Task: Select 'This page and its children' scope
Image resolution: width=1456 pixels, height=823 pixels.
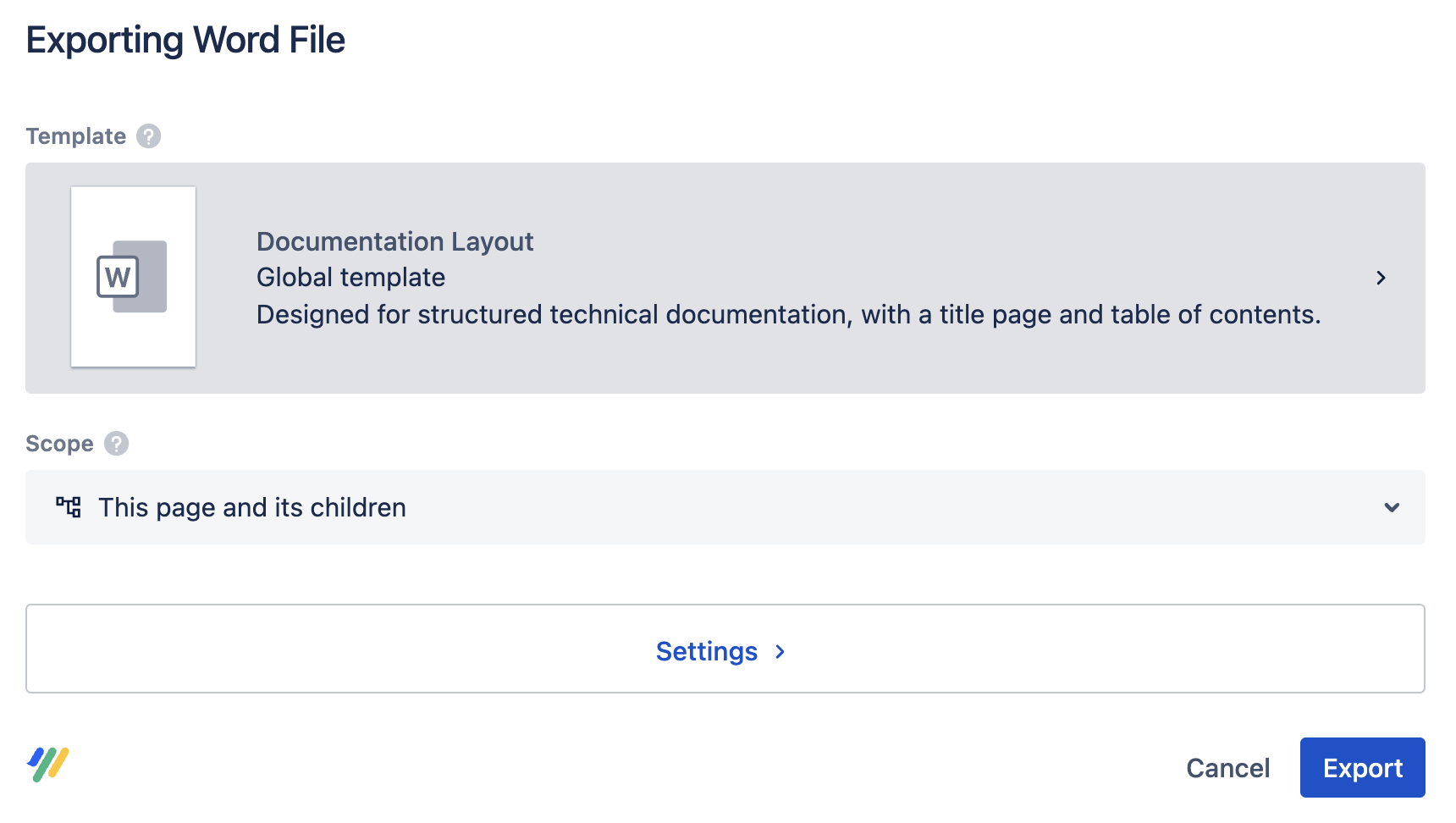Action: 252,507
